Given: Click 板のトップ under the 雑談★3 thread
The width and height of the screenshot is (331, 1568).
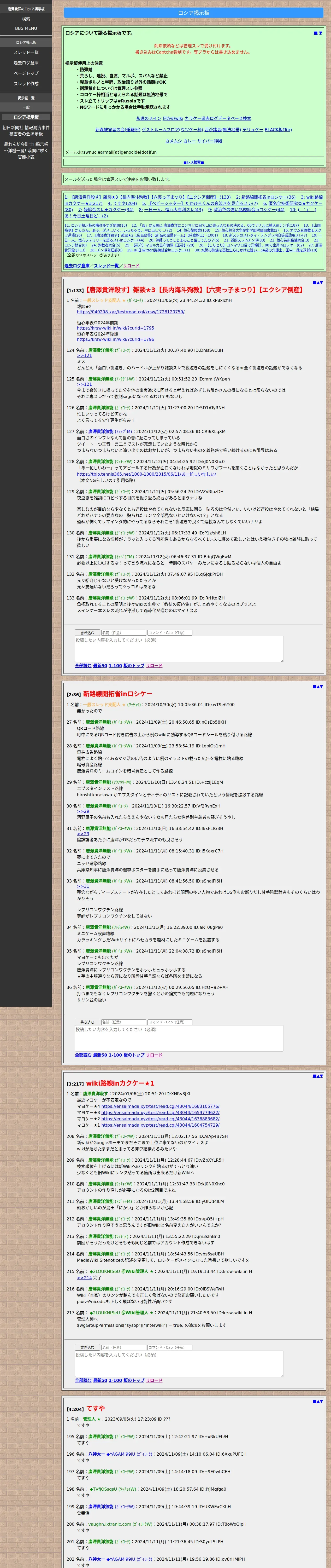Looking at the screenshot, I should click(134, 666).
